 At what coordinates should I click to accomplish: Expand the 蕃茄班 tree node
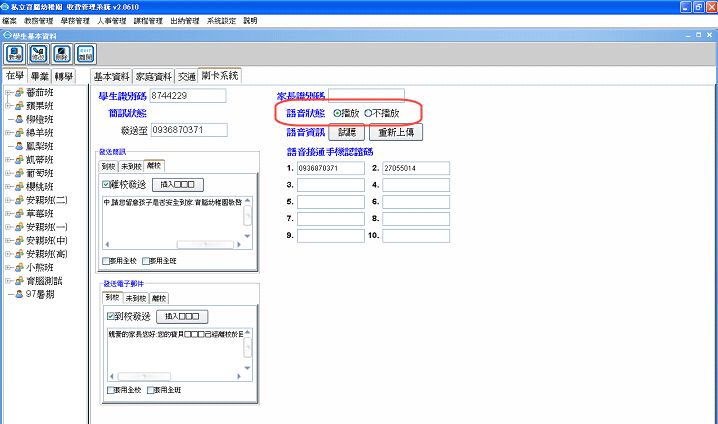tap(8, 92)
